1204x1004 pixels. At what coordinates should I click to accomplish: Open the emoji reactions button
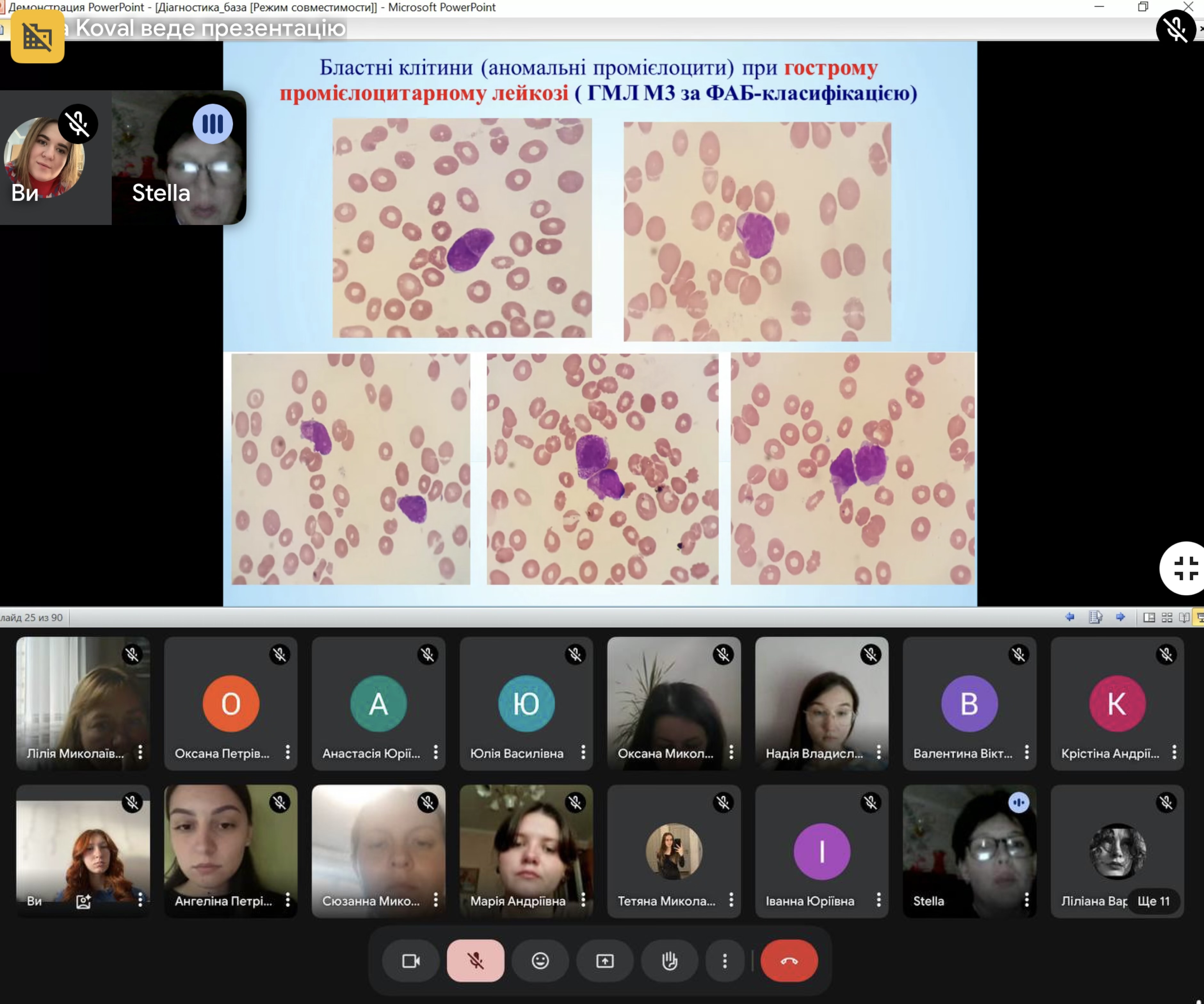540,960
